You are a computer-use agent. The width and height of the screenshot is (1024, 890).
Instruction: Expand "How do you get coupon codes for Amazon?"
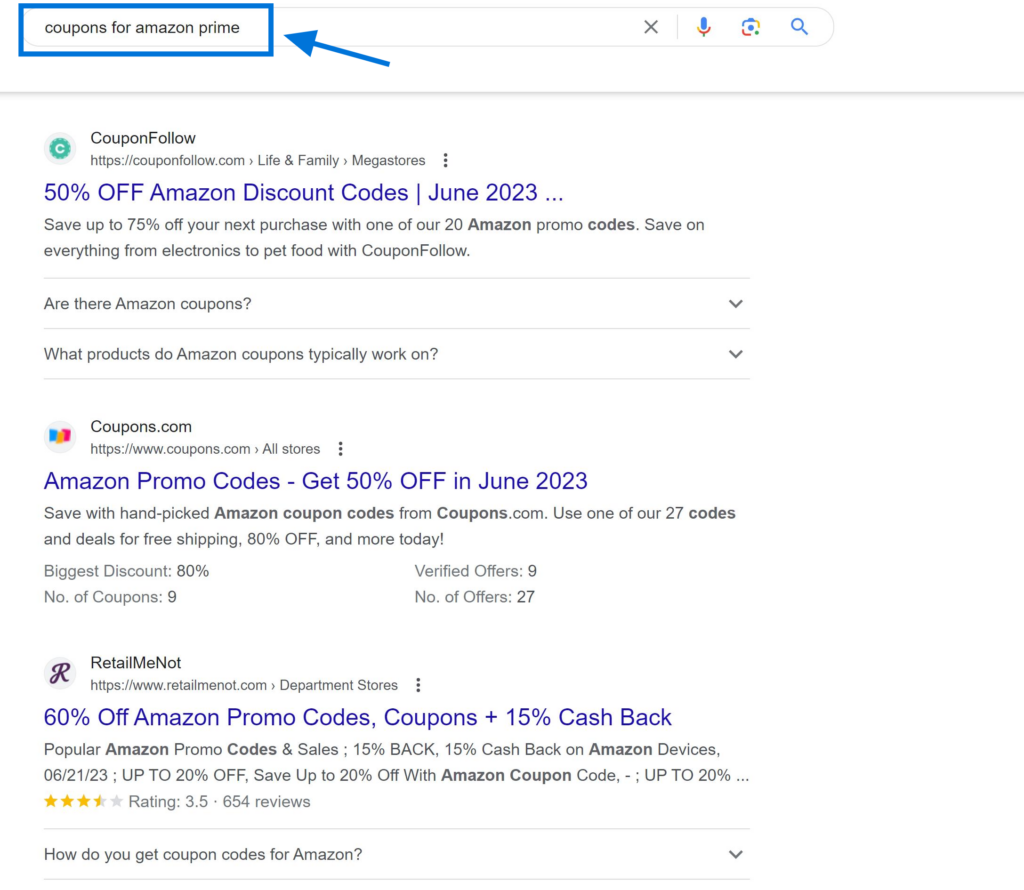pyautogui.click(x=736, y=854)
